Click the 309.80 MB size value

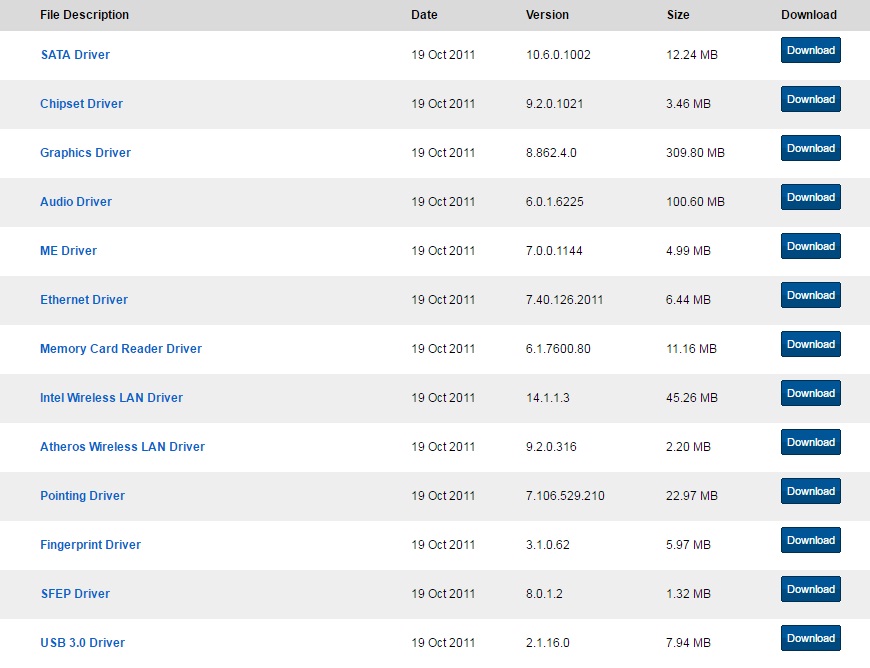point(696,153)
